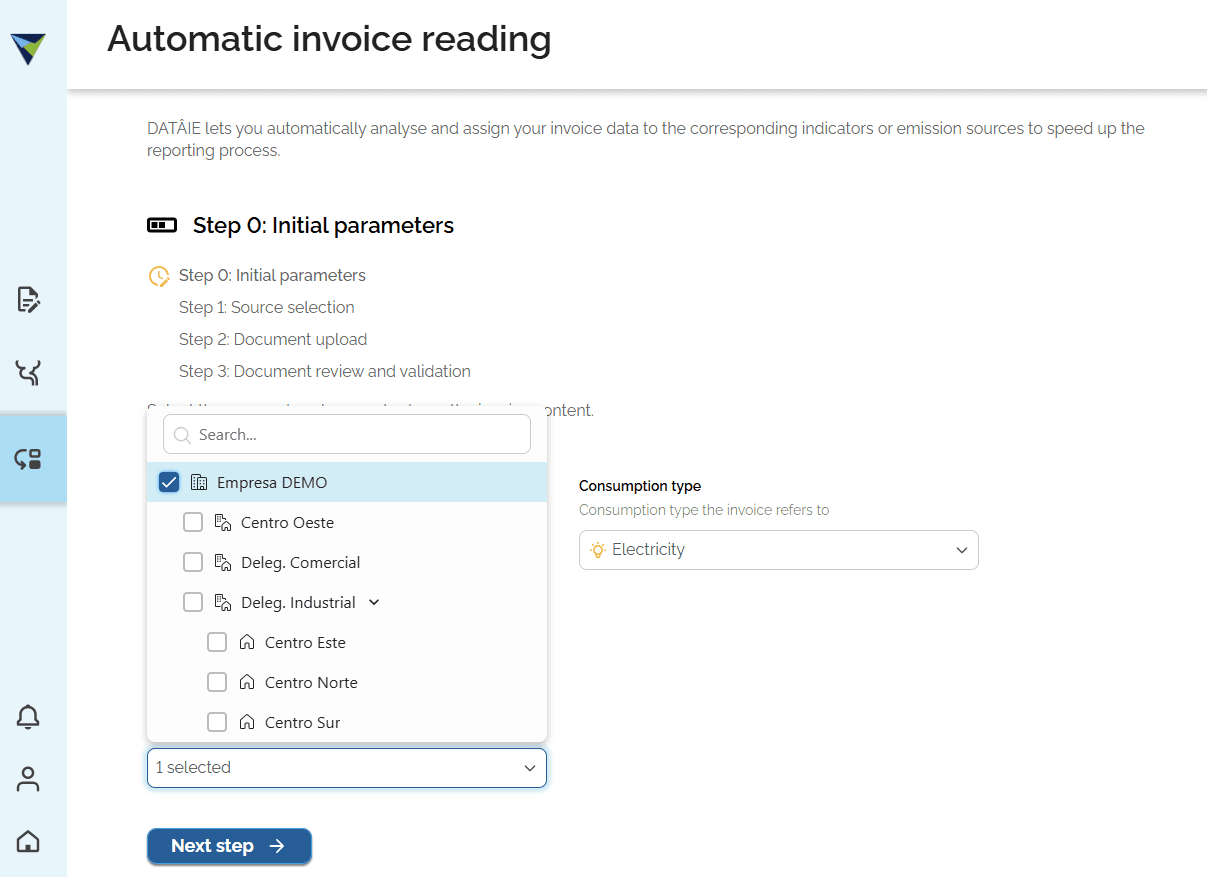
Task: Click the clock icon beside Step 0
Action: click(158, 276)
